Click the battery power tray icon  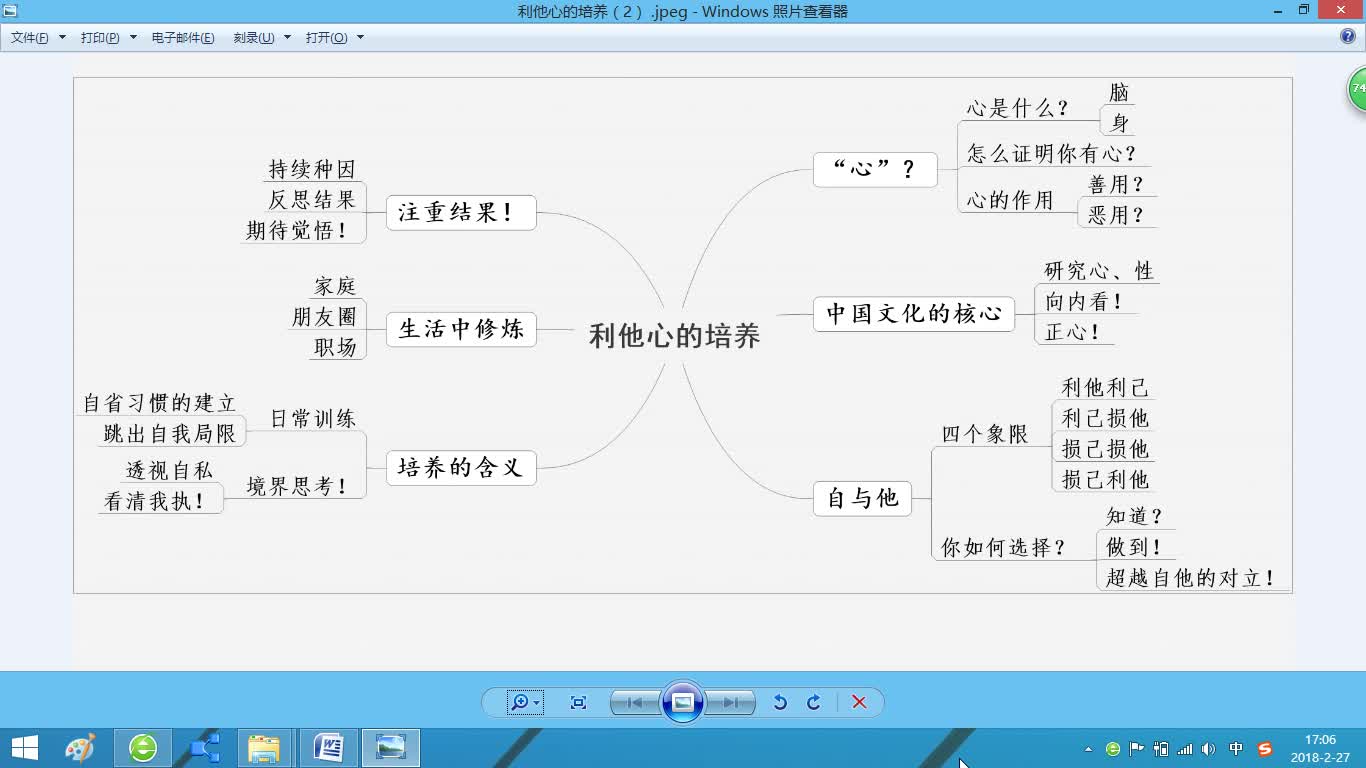point(1161,749)
